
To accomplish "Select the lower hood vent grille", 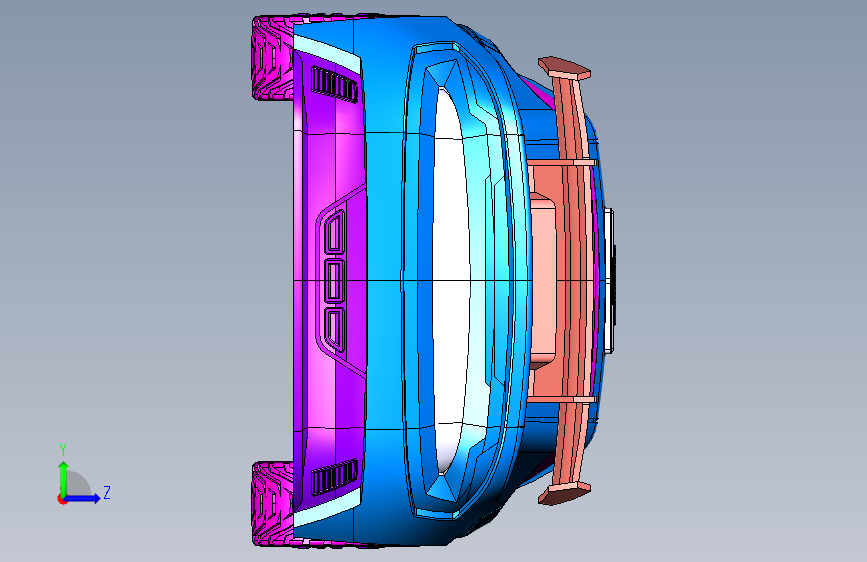I will 335,477.
